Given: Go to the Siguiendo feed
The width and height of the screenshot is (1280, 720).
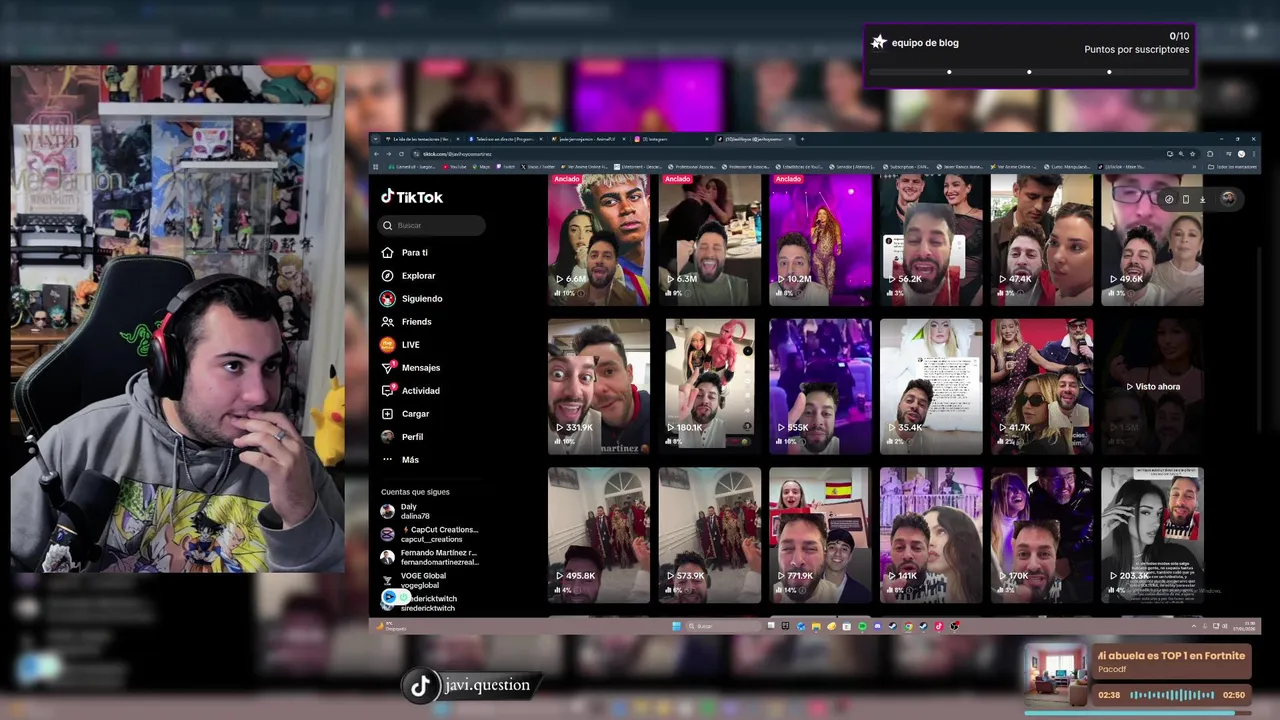Looking at the screenshot, I should tap(411, 299).
